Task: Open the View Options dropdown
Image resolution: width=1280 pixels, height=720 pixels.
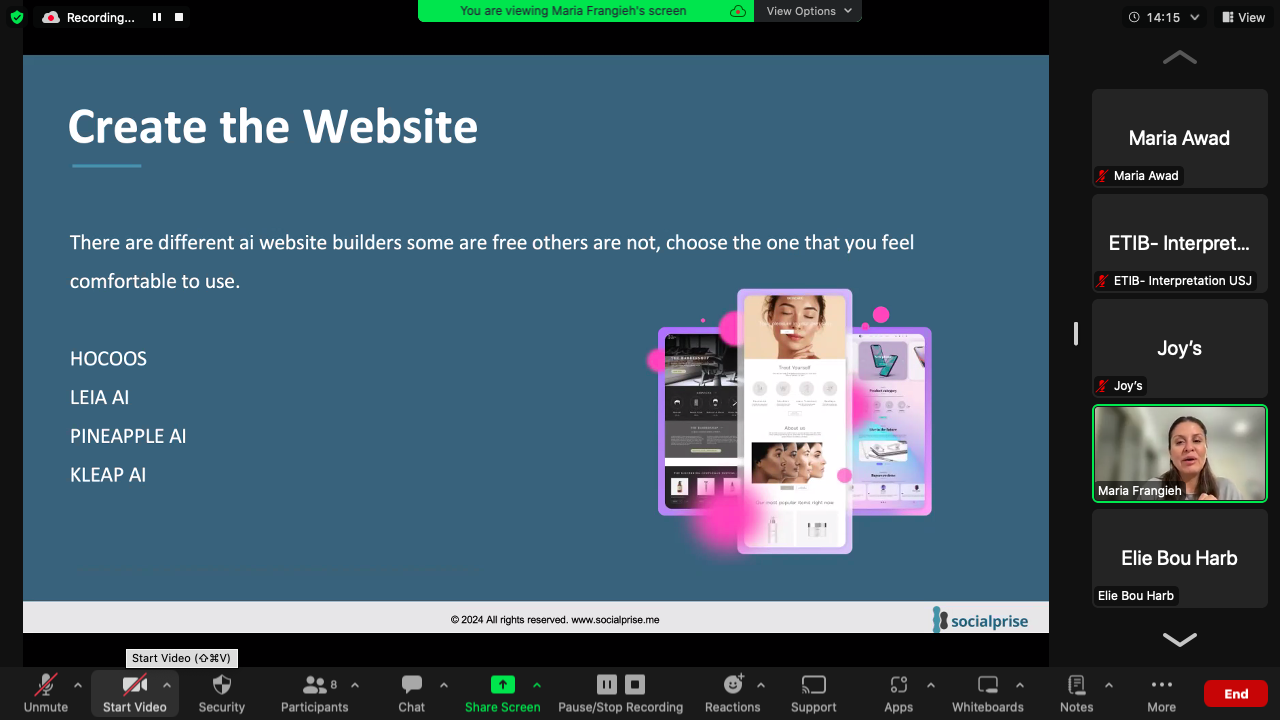Action: click(810, 11)
